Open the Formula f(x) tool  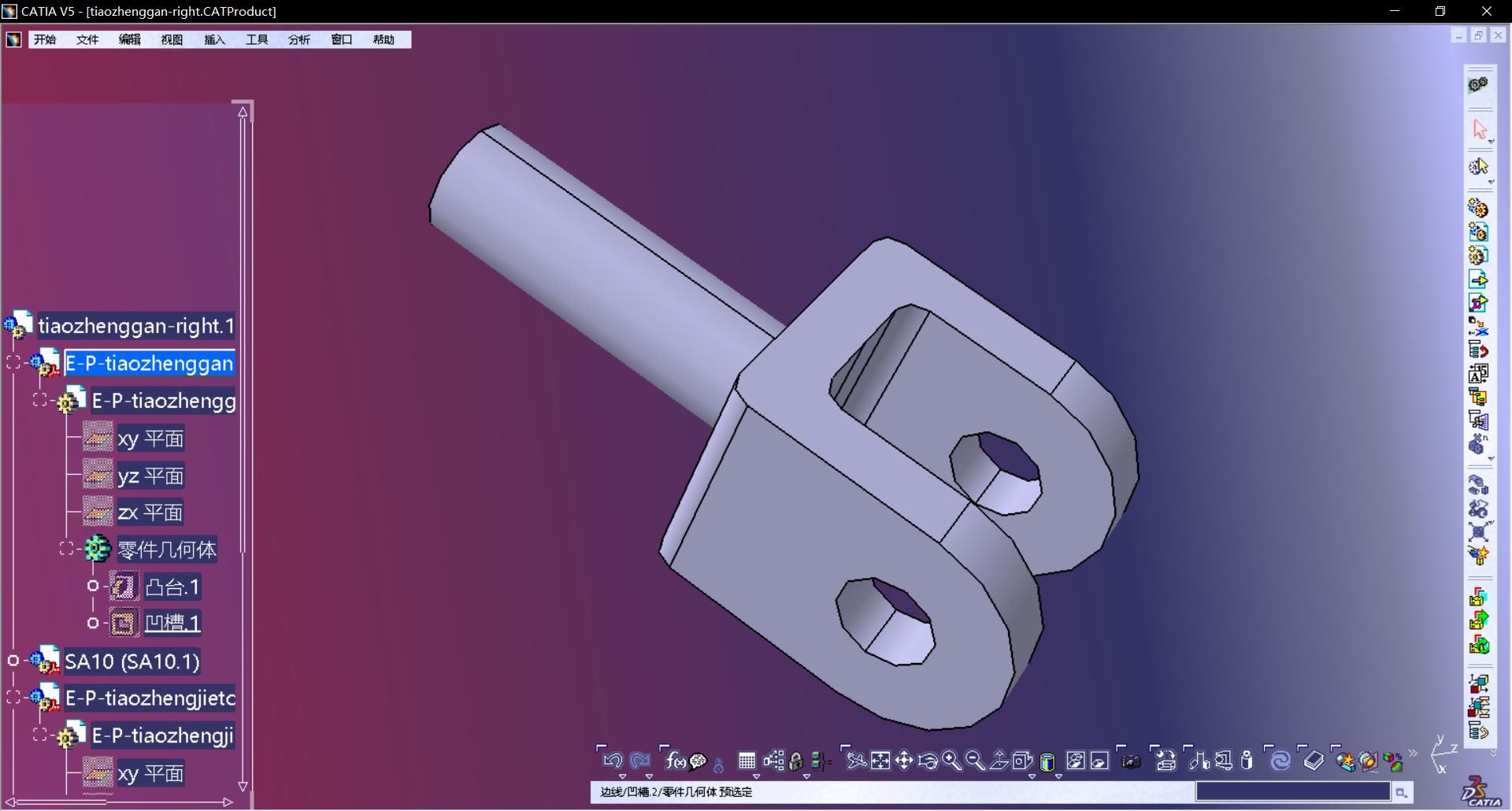pos(675,761)
